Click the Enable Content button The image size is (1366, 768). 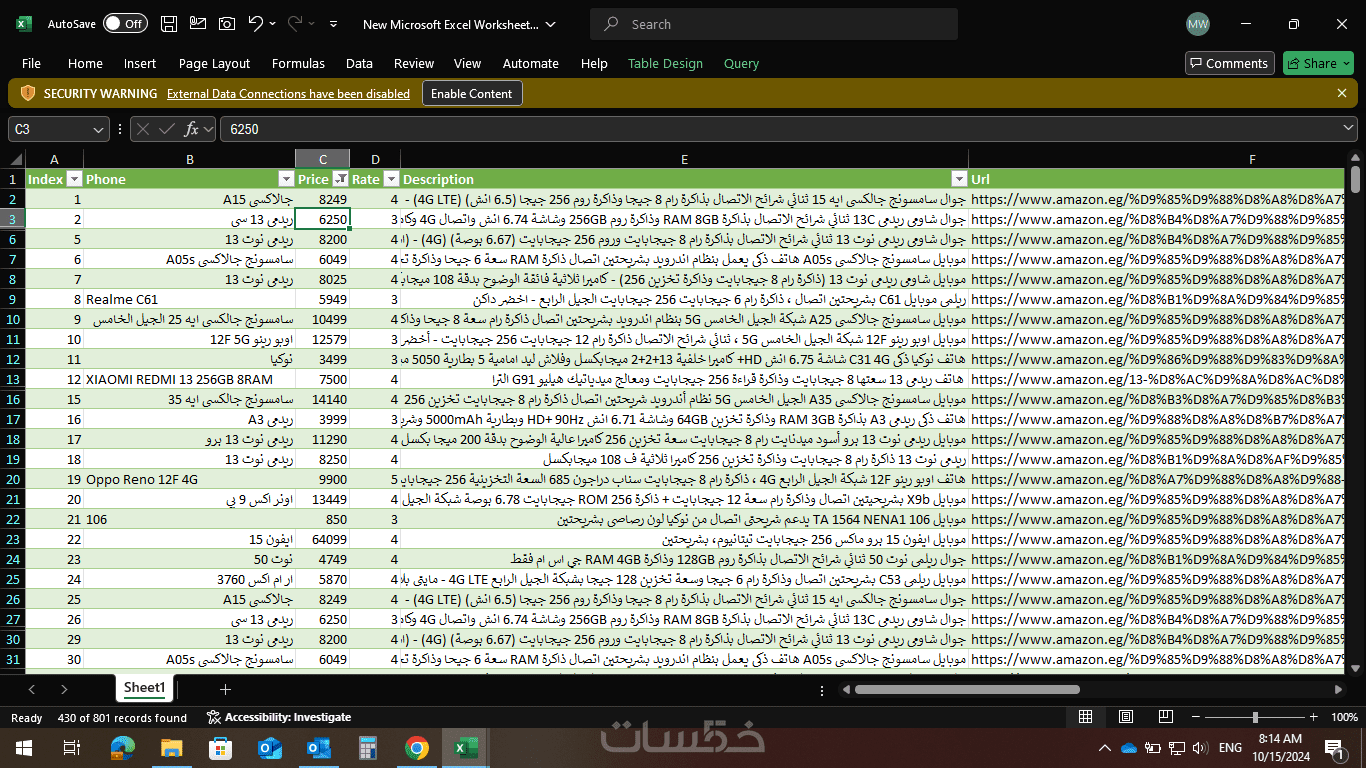click(x=471, y=93)
